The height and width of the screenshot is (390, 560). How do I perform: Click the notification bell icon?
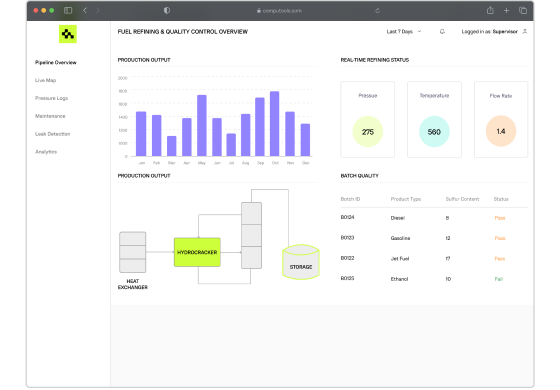(x=442, y=31)
